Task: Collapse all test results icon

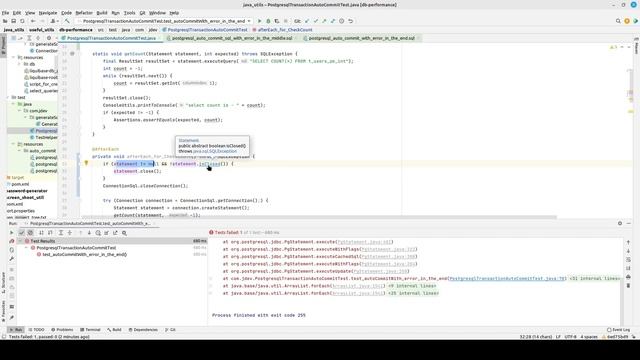Action: pyautogui.click(x=70, y=233)
